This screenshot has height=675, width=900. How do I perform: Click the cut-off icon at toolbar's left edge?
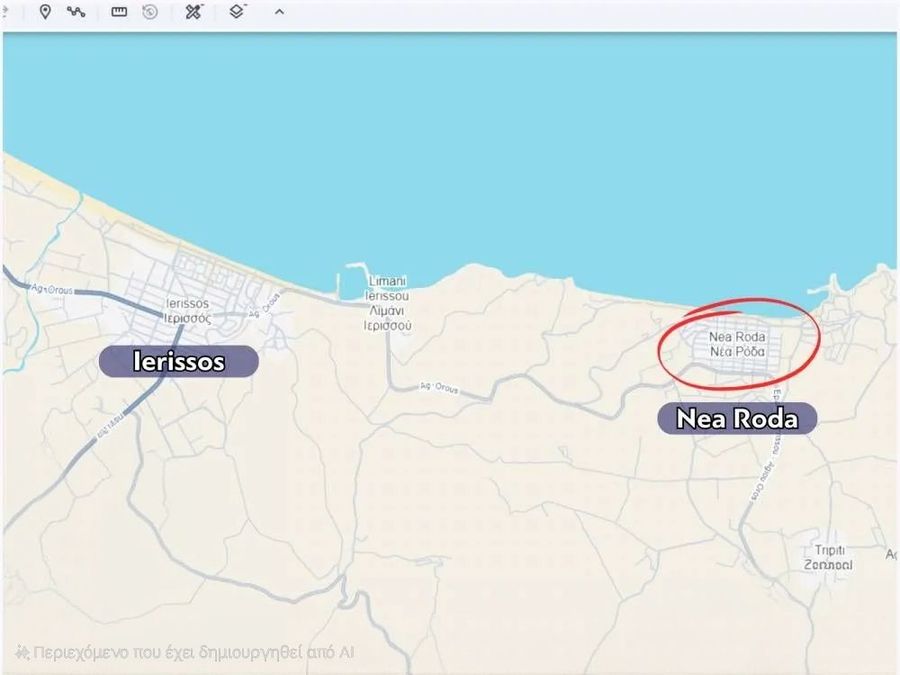5,12
